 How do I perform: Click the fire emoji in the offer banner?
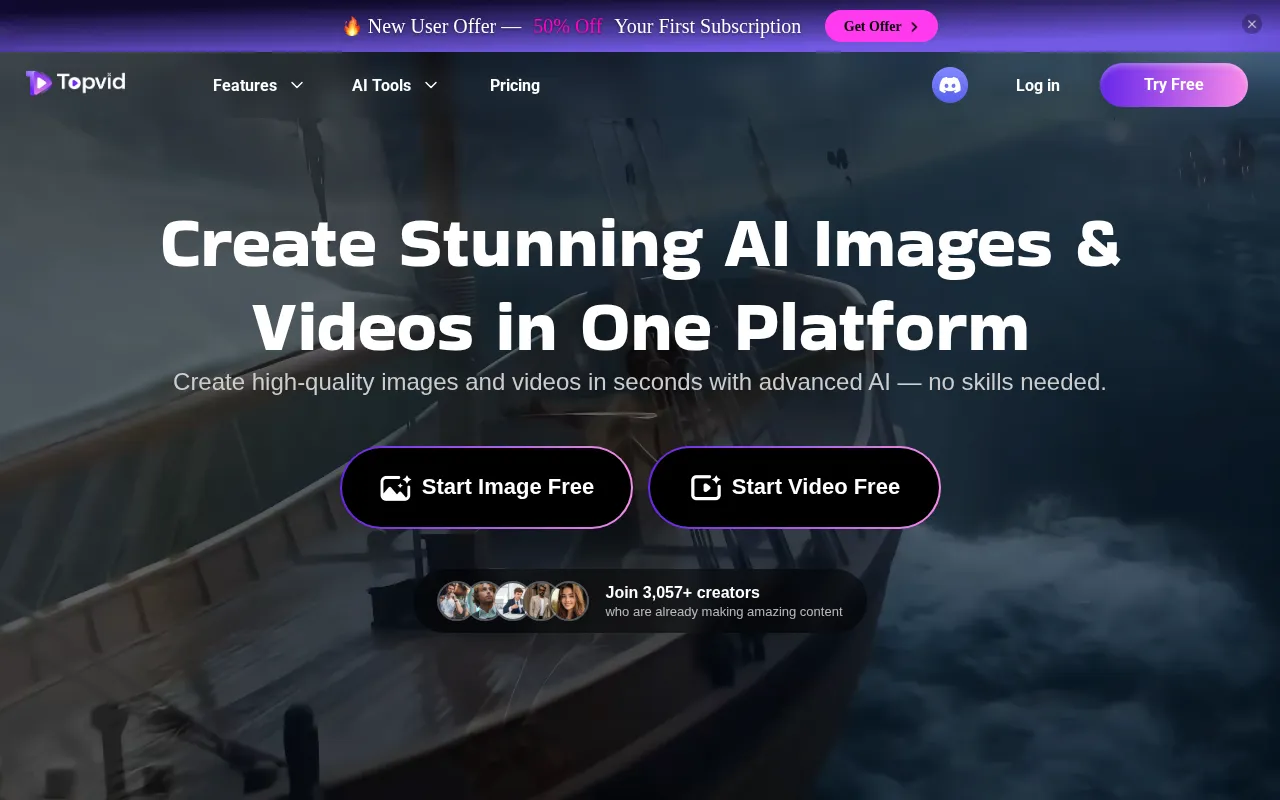click(x=351, y=26)
